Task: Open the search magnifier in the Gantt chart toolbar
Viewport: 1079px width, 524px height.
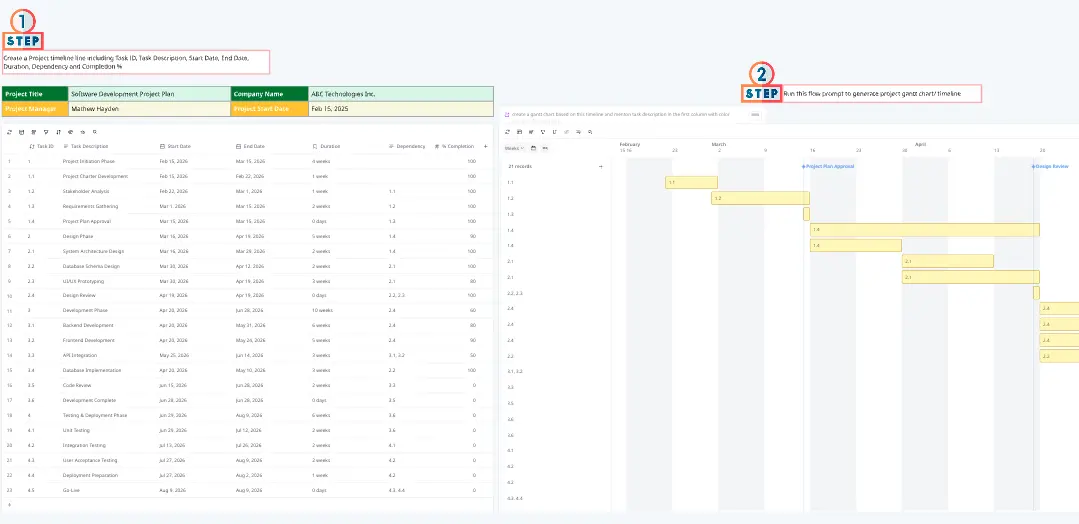Action: [591, 131]
